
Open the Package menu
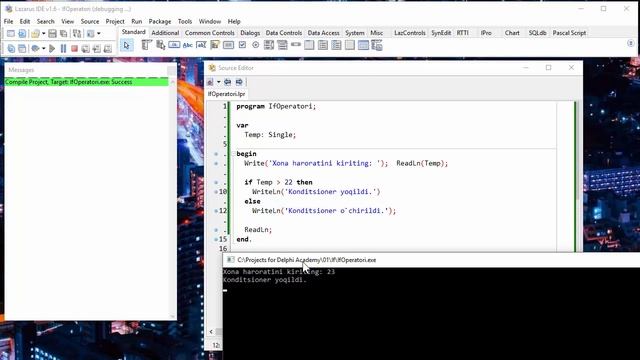160,21
